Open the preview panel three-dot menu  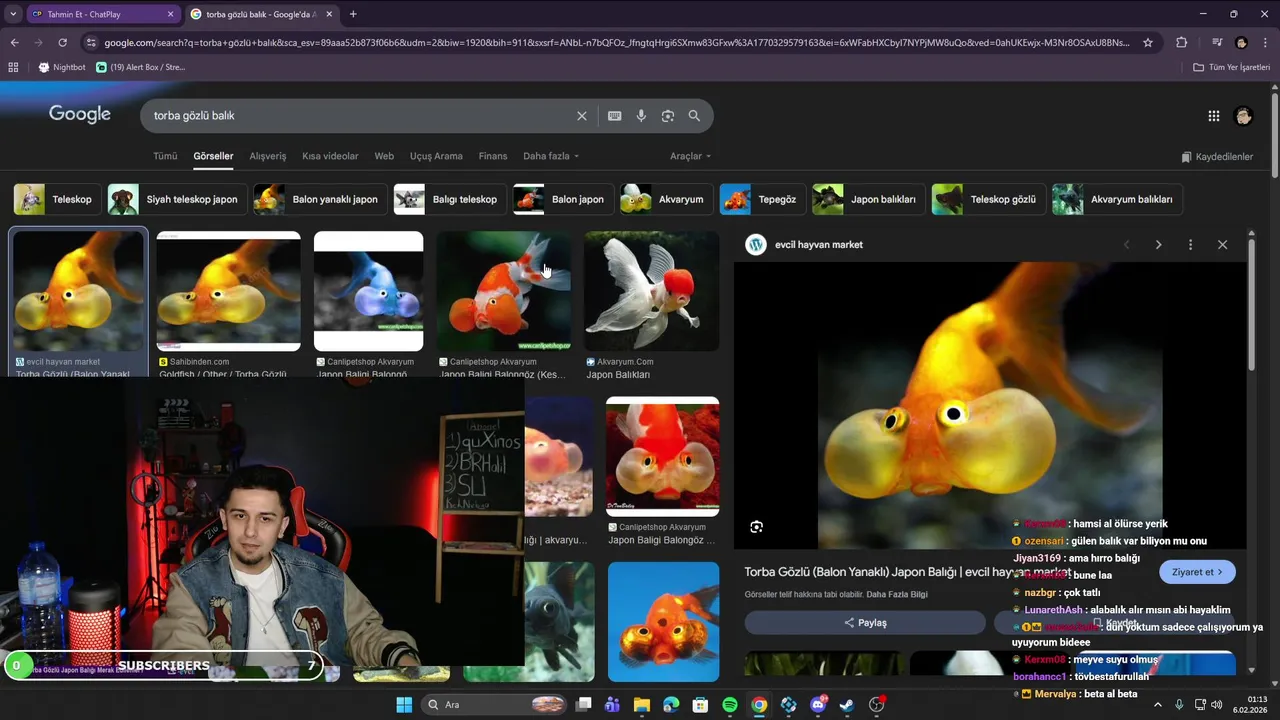[x=1190, y=245]
